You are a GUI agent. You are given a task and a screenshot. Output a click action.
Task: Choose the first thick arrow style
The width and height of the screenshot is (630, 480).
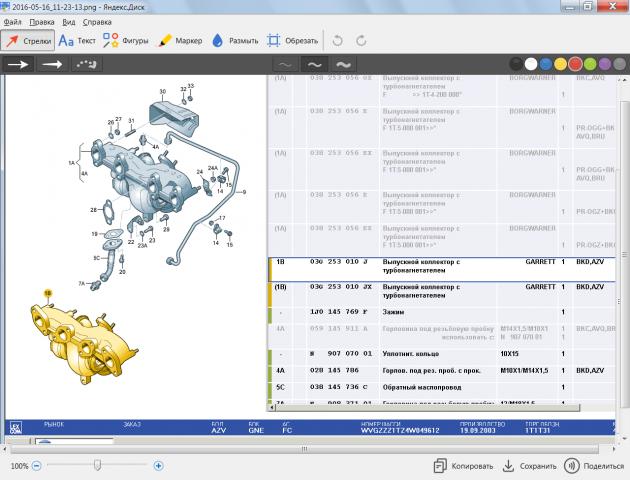click(x=18, y=64)
